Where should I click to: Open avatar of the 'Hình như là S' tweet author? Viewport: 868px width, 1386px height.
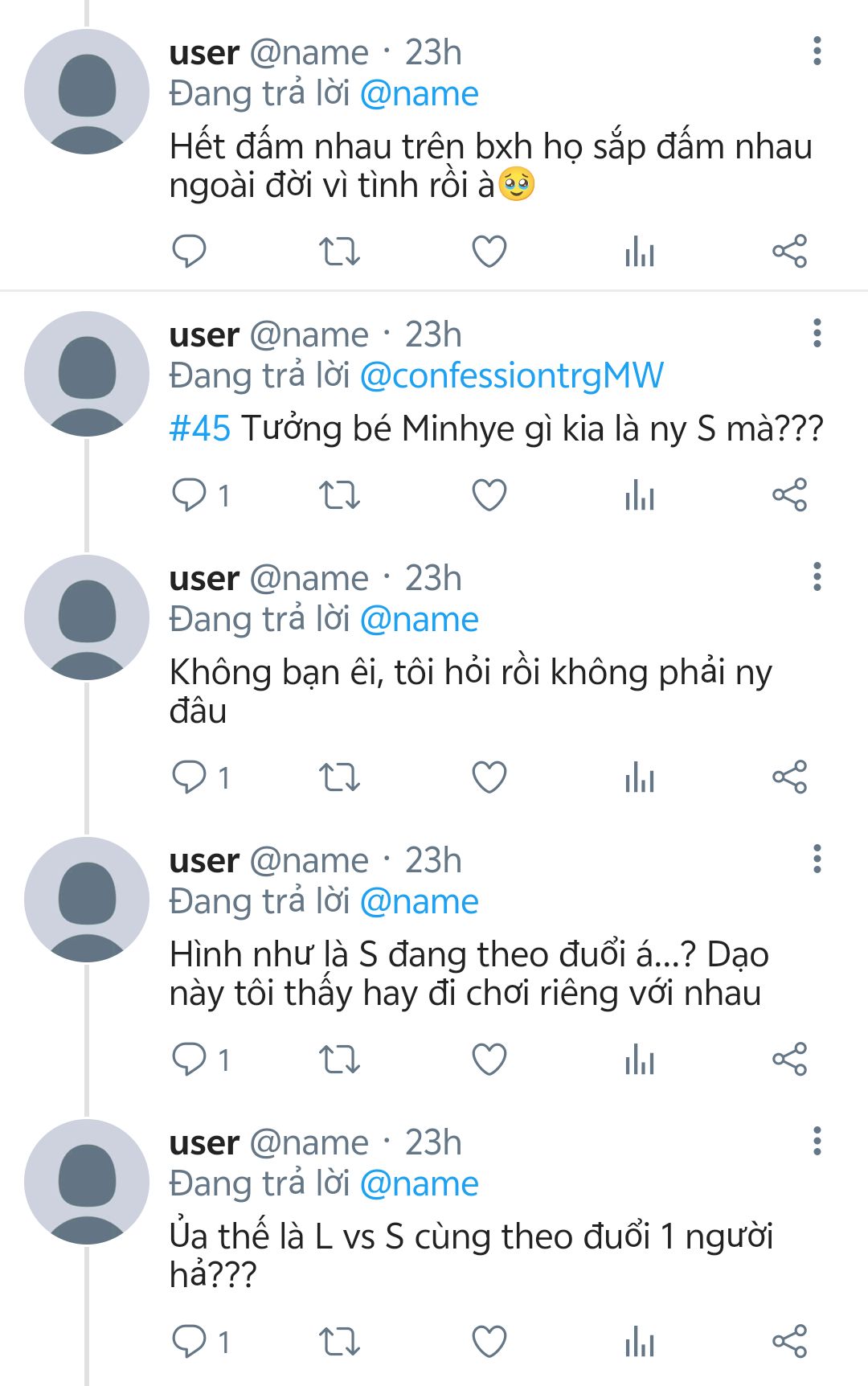[87, 899]
